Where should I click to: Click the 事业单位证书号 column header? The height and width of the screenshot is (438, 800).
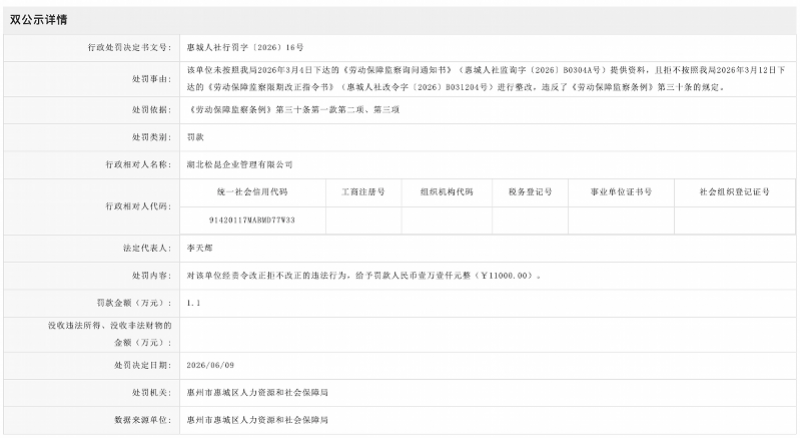(x=621, y=192)
